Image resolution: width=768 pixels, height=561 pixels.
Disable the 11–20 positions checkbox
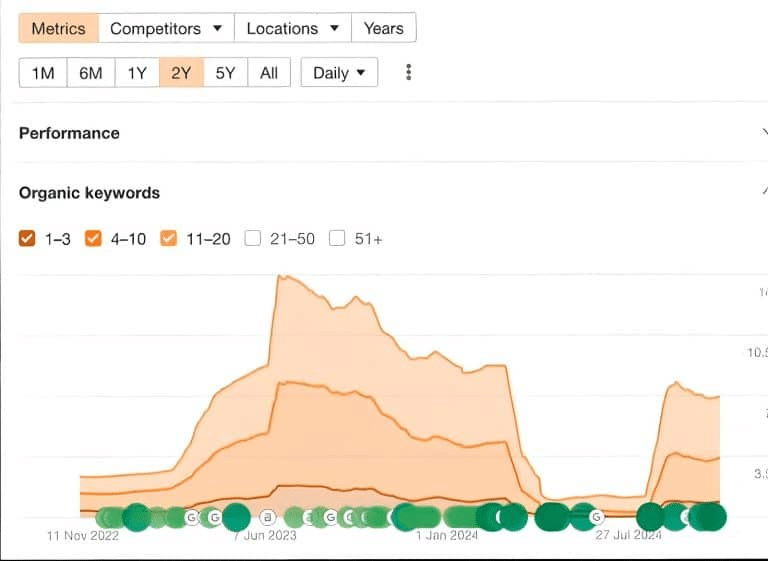[168, 238]
